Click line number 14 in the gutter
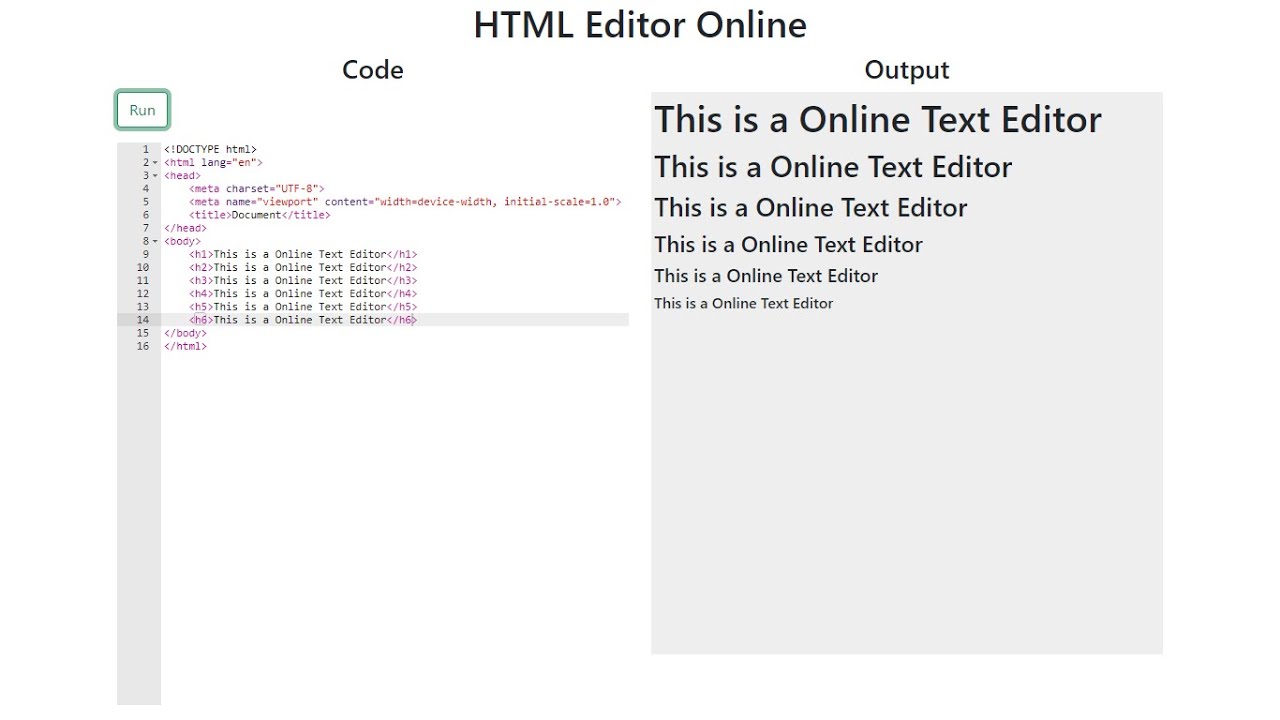The image size is (1280, 720). point(142,319)
